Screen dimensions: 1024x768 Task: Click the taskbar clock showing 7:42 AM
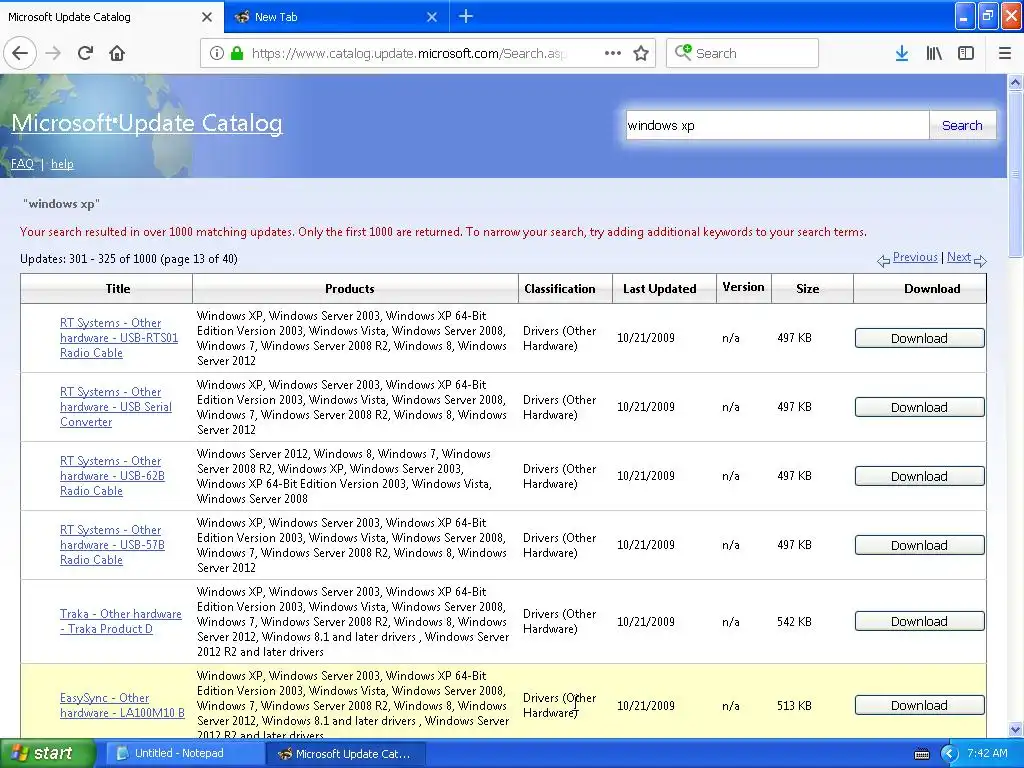[x=987, y=753]
